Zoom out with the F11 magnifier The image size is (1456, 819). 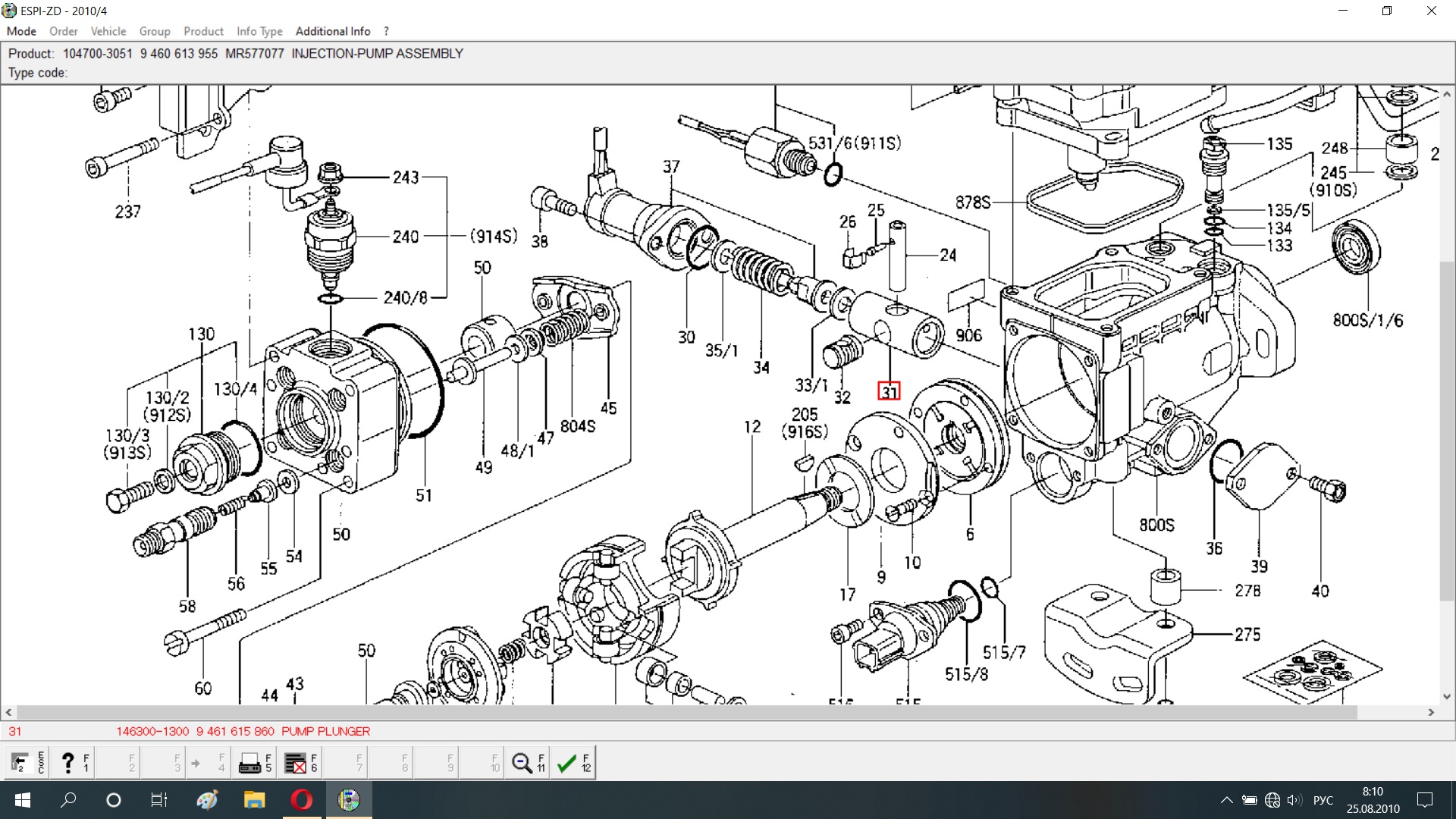[522, 763]
